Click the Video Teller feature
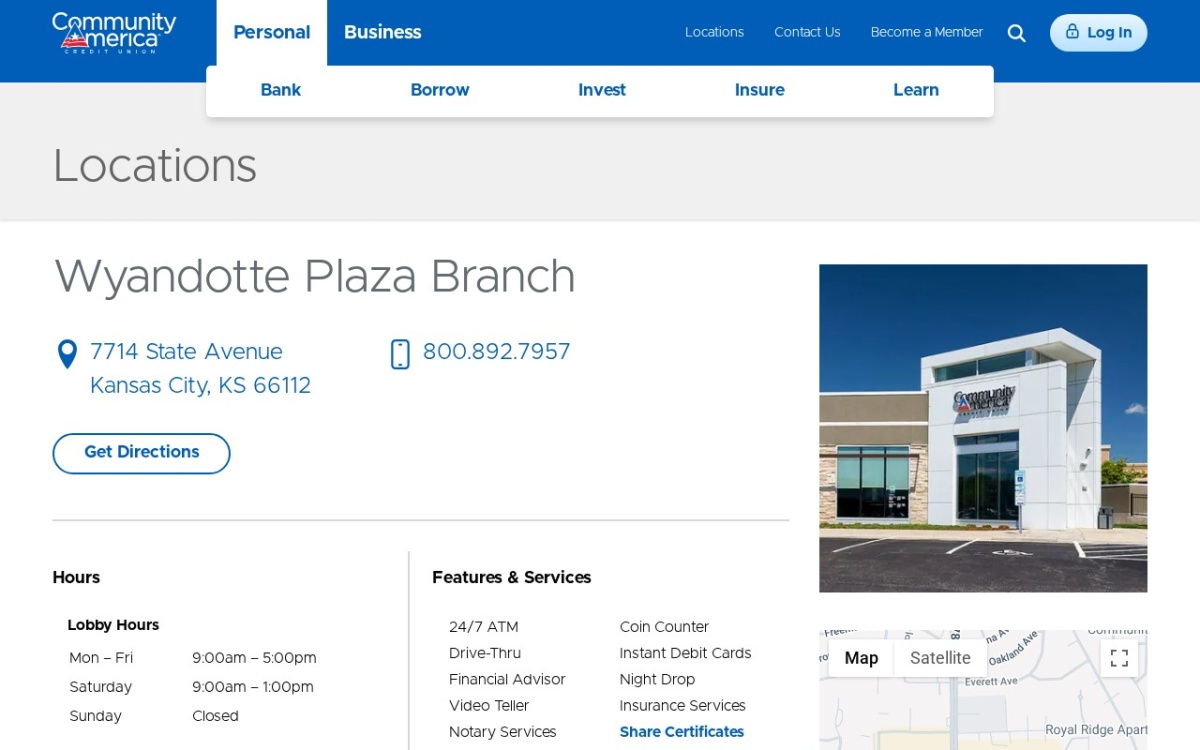The image size is (1200, 750). pos(489,706)
